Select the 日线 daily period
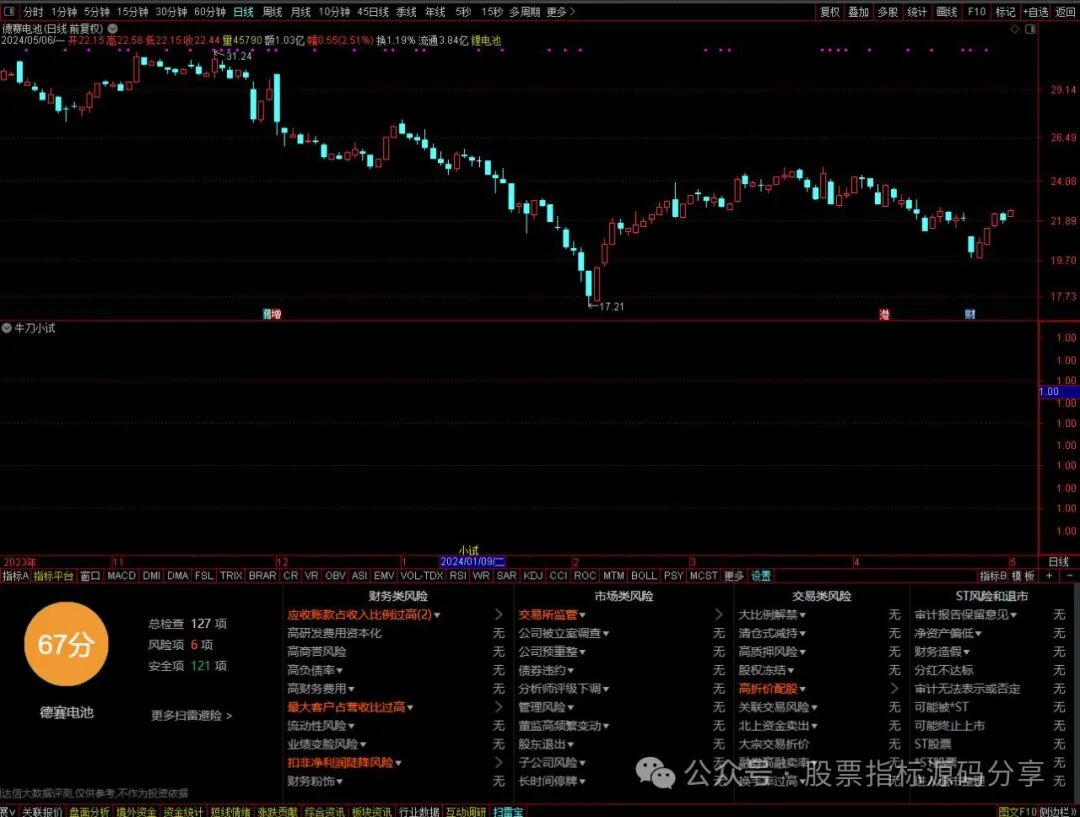The height and width of the screenshot is (817, 1080). pos(244,12)
